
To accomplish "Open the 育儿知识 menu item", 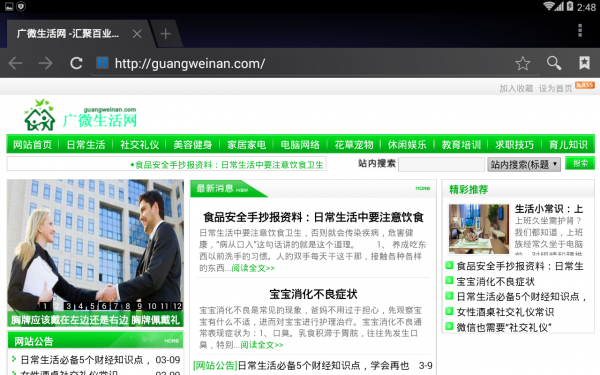I will [x=568, y=145].
